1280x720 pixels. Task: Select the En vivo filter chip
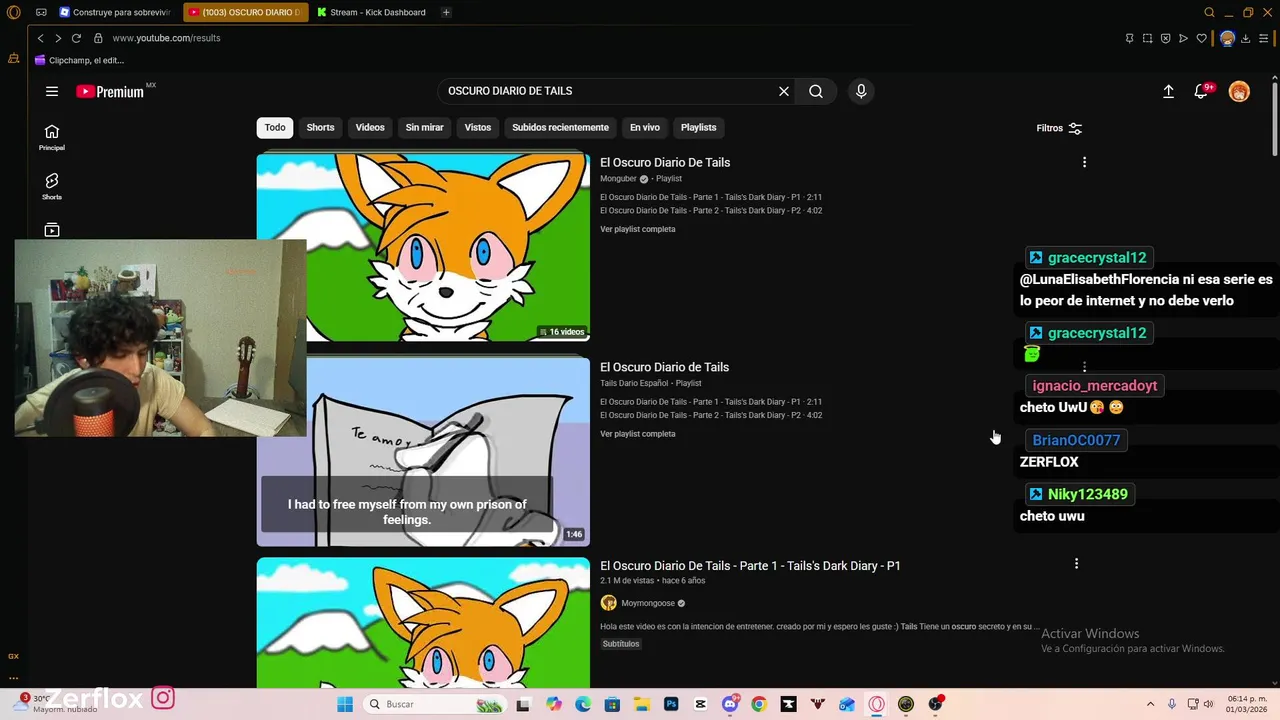click(645, 127)
